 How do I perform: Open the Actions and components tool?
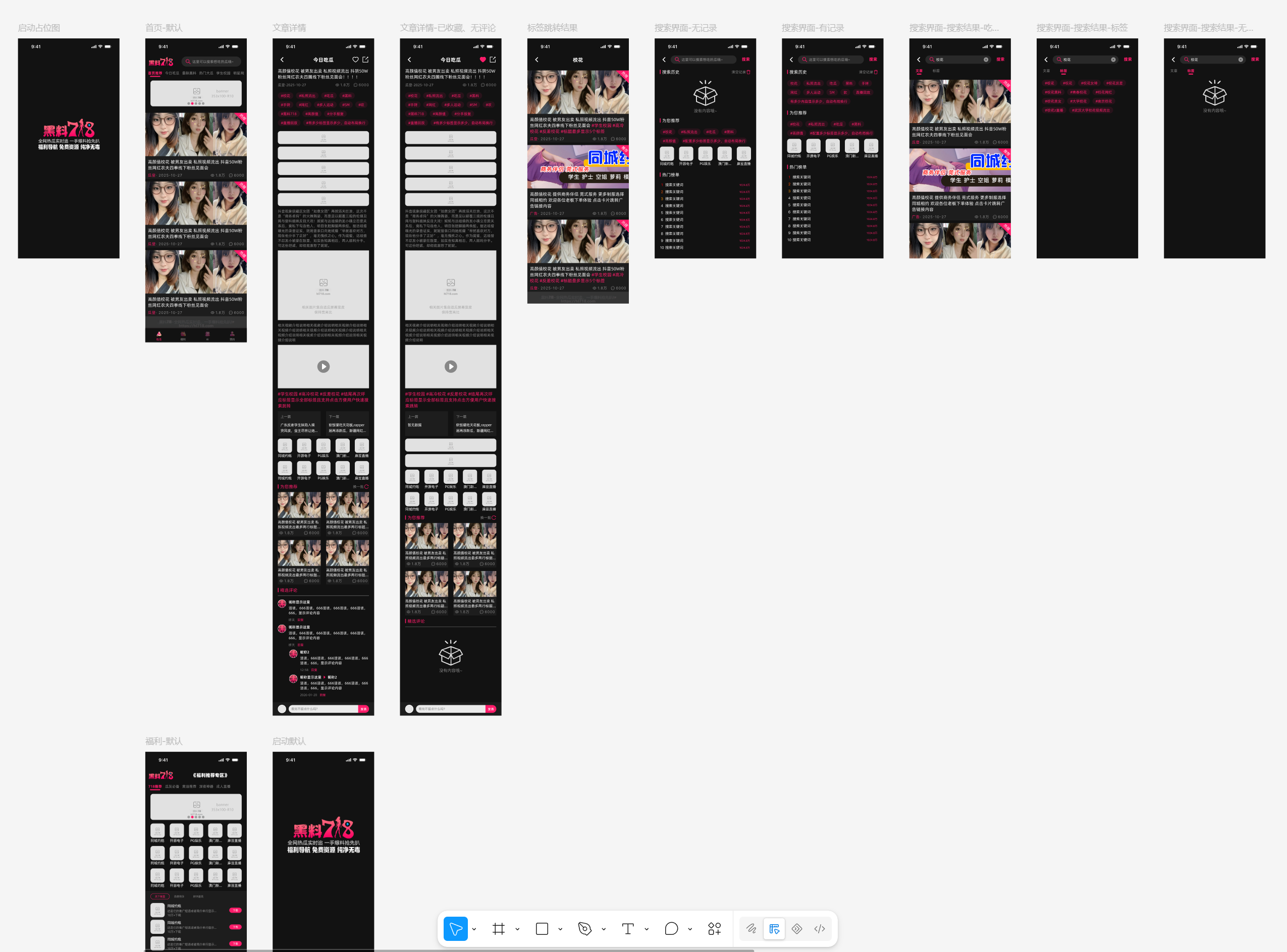pos(714,928)
